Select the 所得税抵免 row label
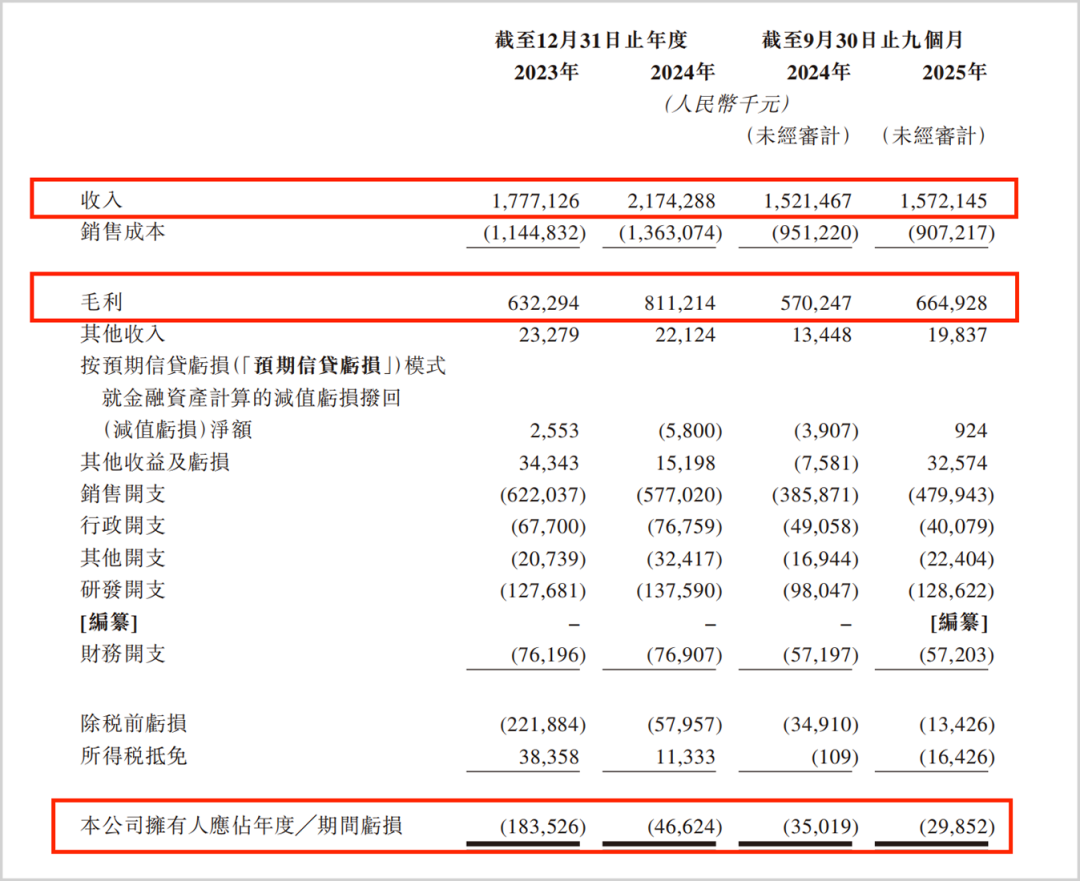Viewport: 1080px width, 881px height. (x=133, y=756)
